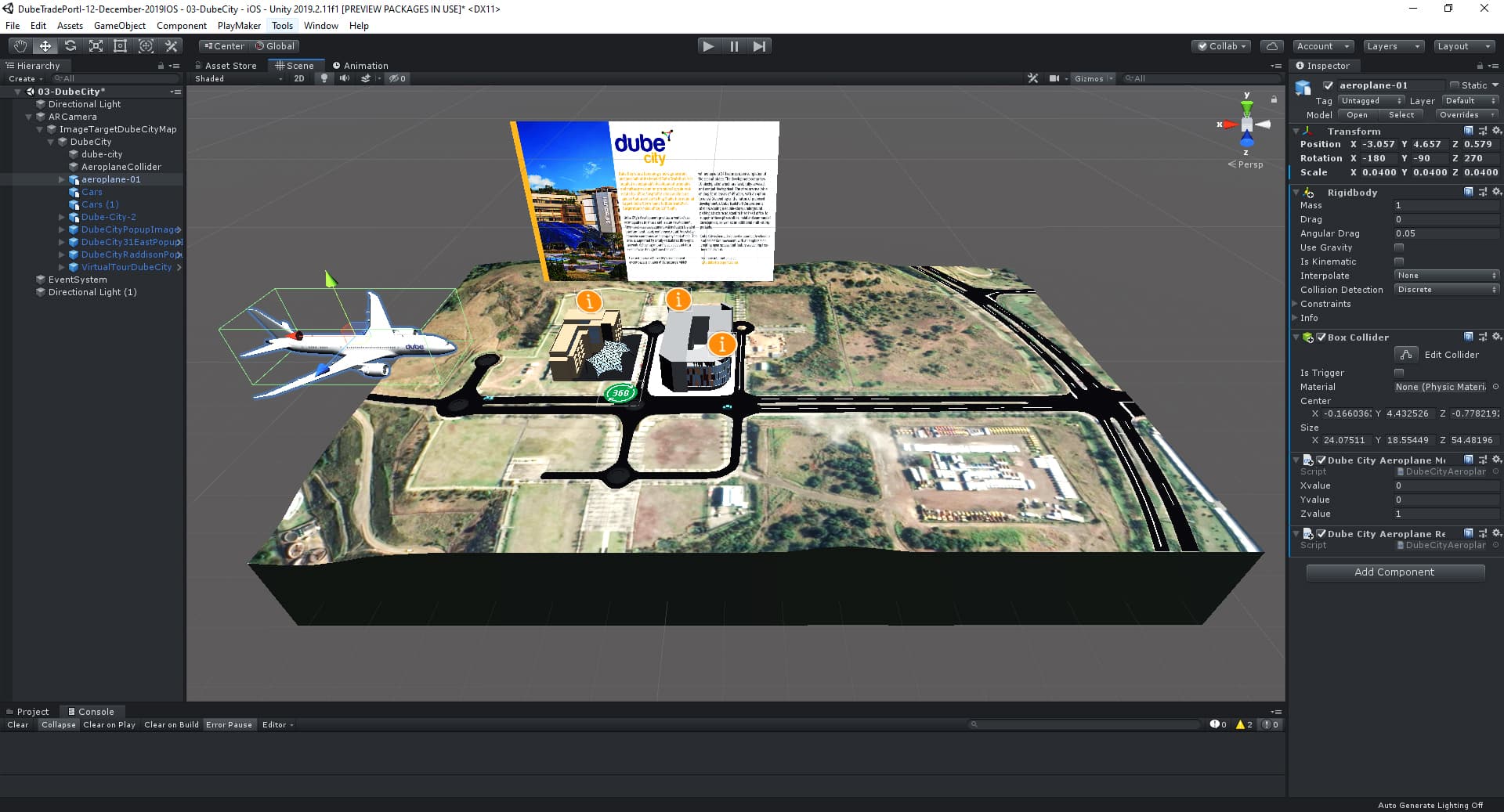1504x812 pixels.
Task: Click the Model Select button
Action: (x=1401, y=114)
